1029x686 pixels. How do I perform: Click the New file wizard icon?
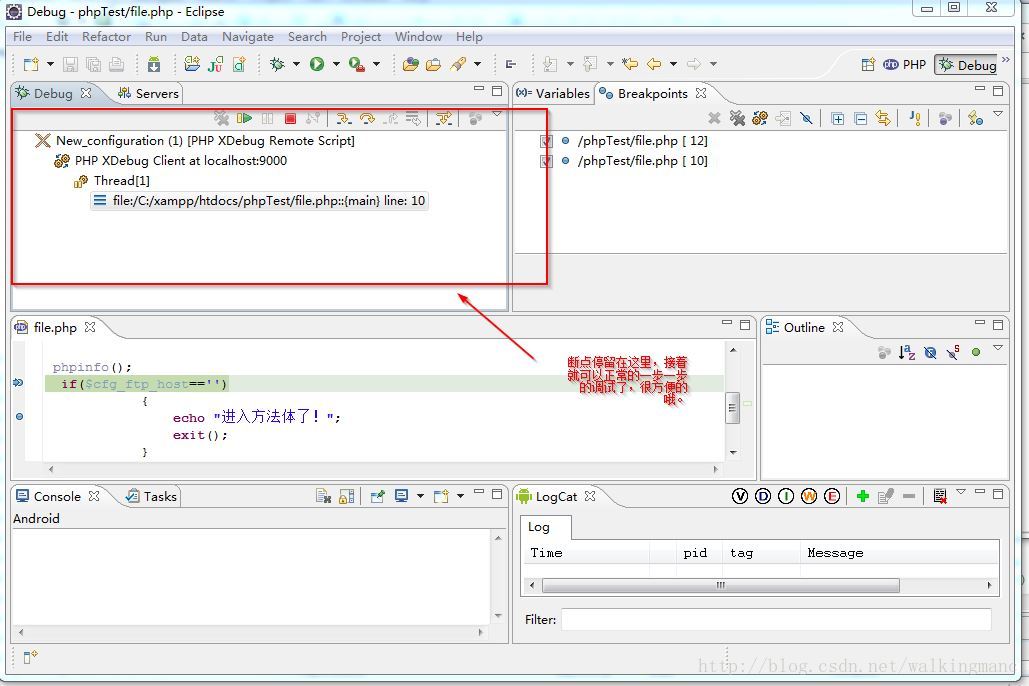coord(30,64)
